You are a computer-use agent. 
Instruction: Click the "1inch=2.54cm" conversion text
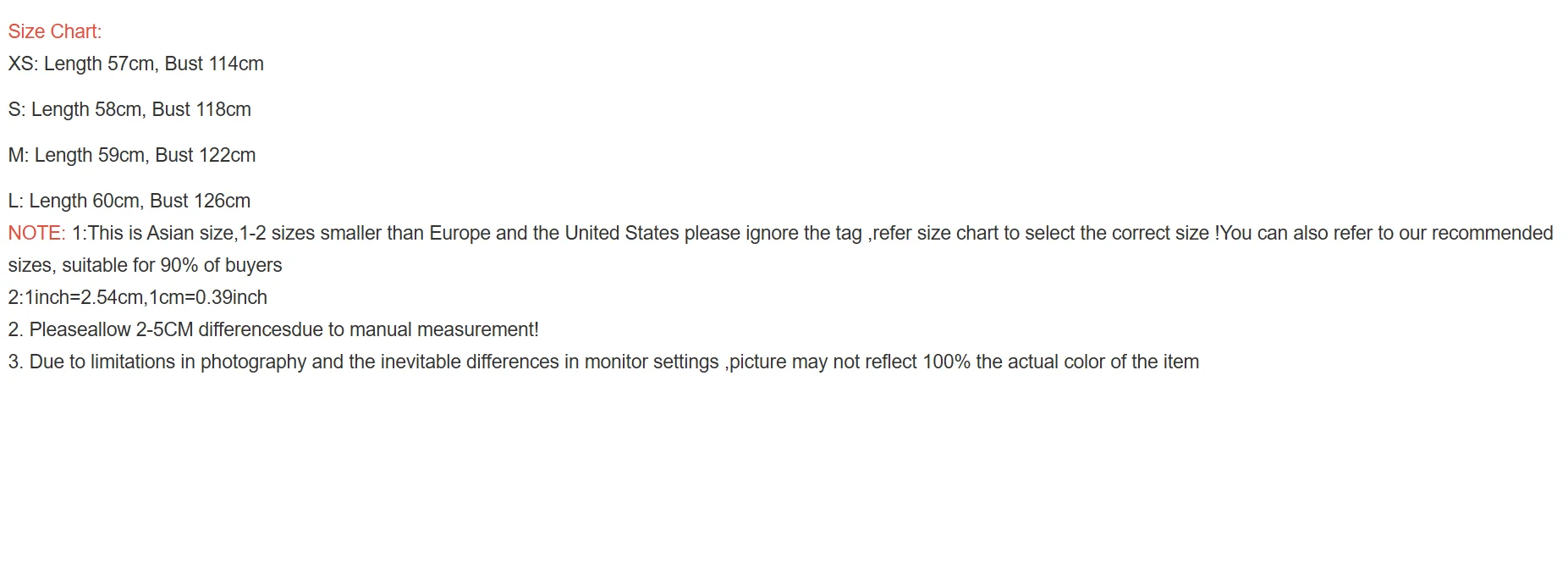[x=84, y=297]
